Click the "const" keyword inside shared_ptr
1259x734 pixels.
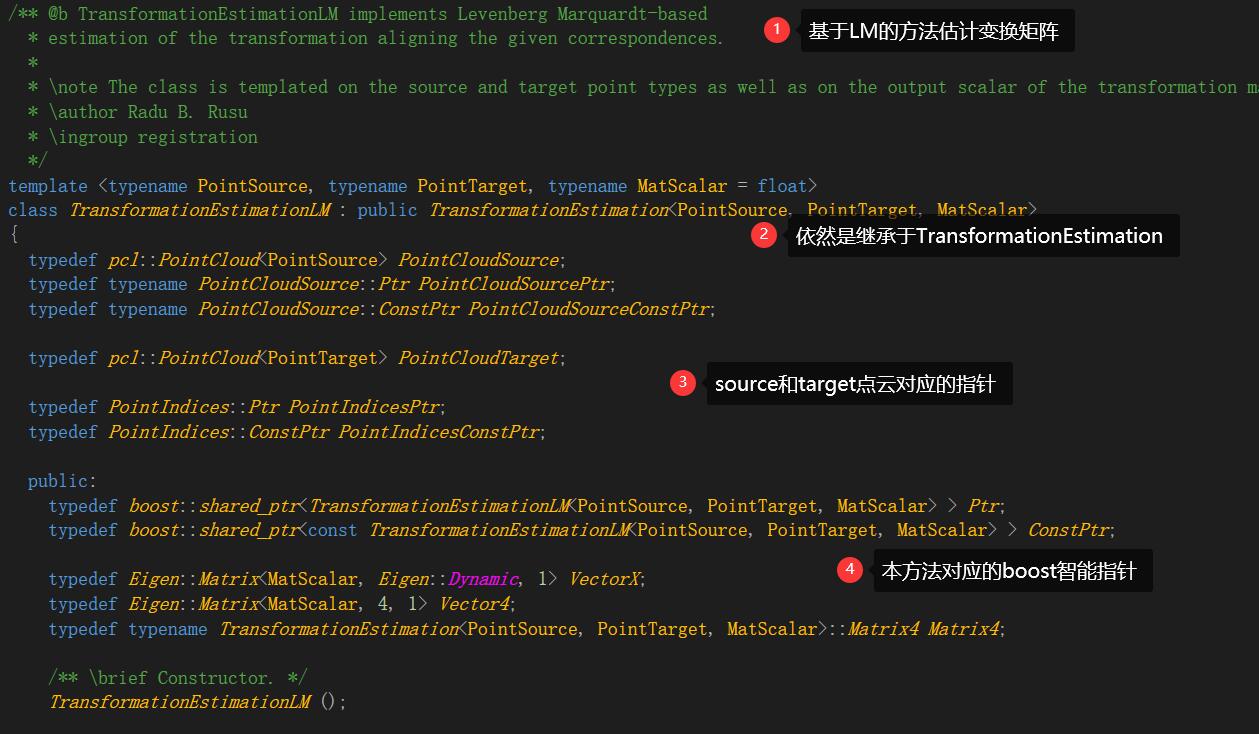tap(333, 530)
